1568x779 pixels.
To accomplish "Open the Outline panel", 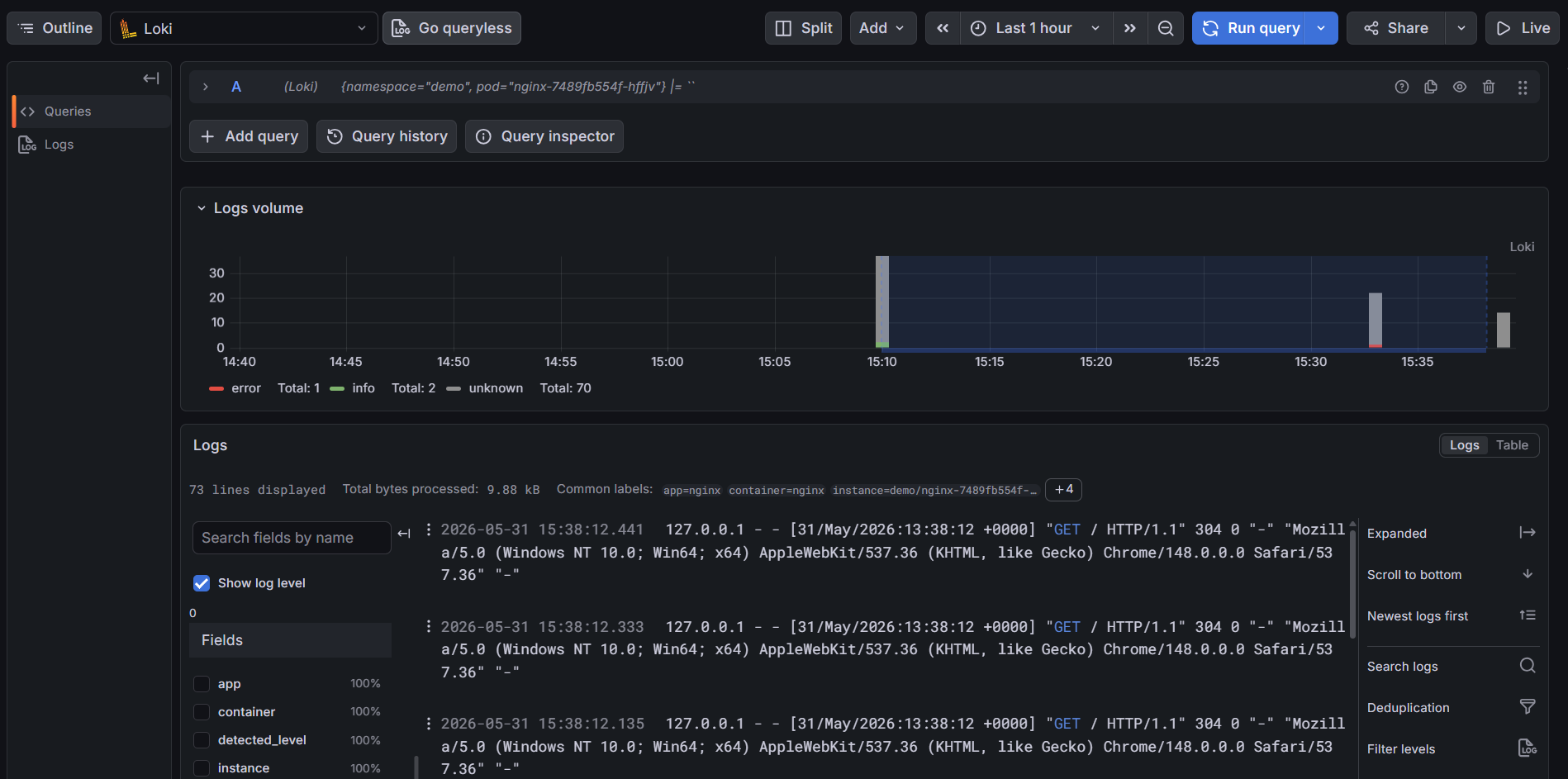I will (x=55, y=28).
